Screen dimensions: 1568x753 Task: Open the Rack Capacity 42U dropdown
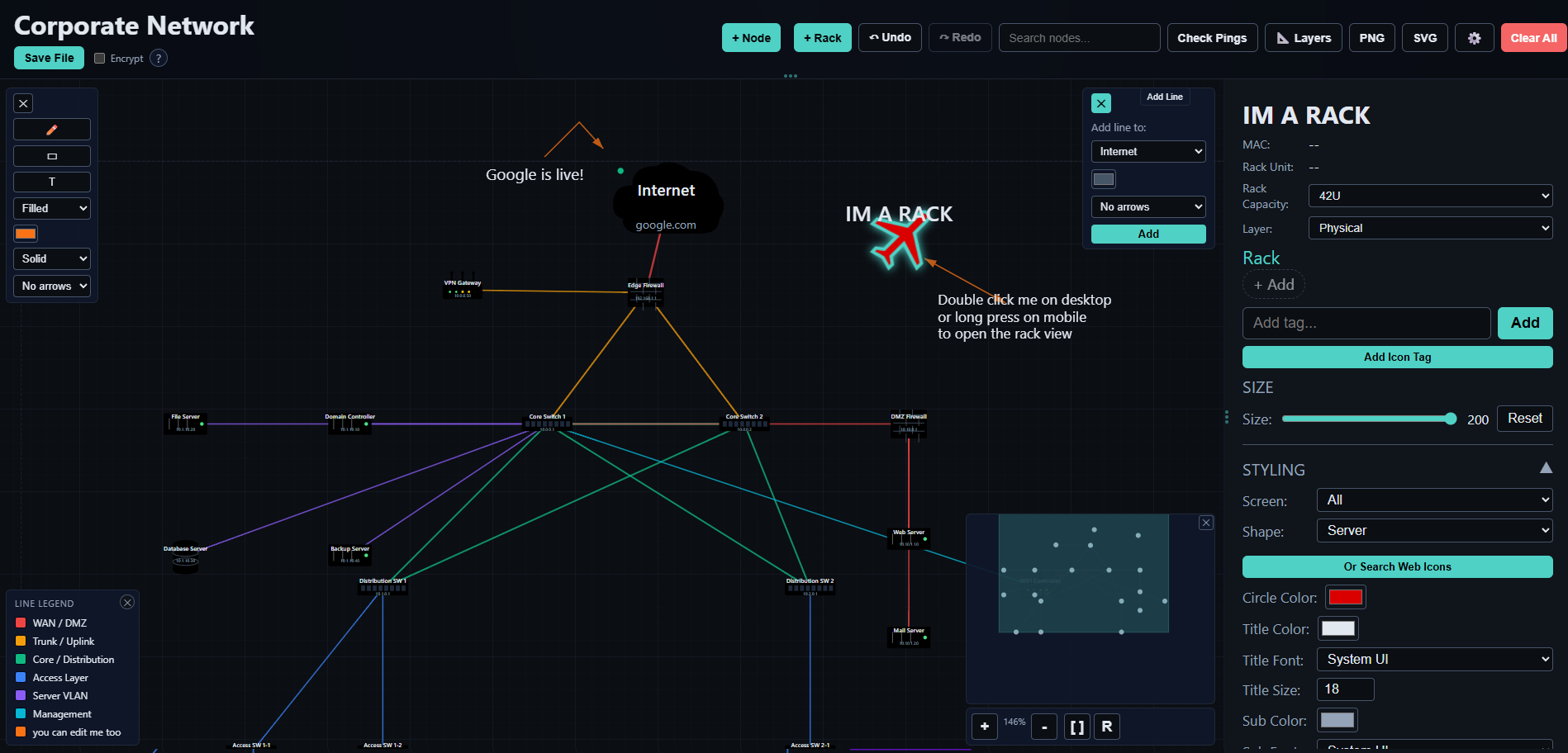[x=1430, y=196]
